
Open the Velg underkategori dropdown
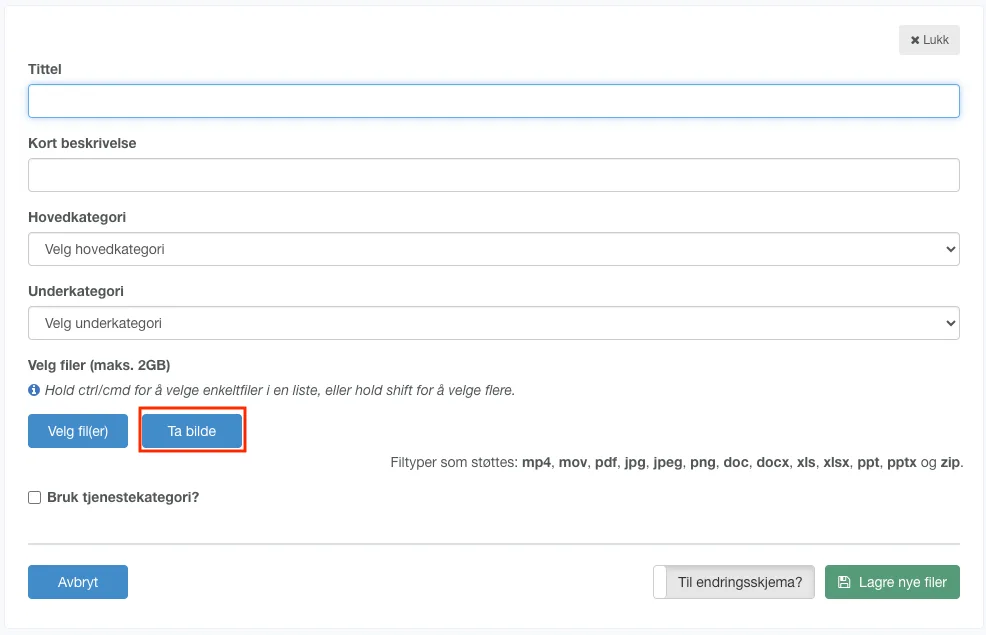[x=493, y=323]
